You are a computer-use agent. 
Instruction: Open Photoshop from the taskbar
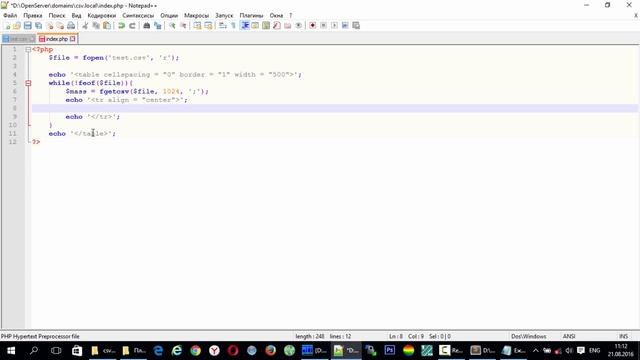click(x=389, y=351)
